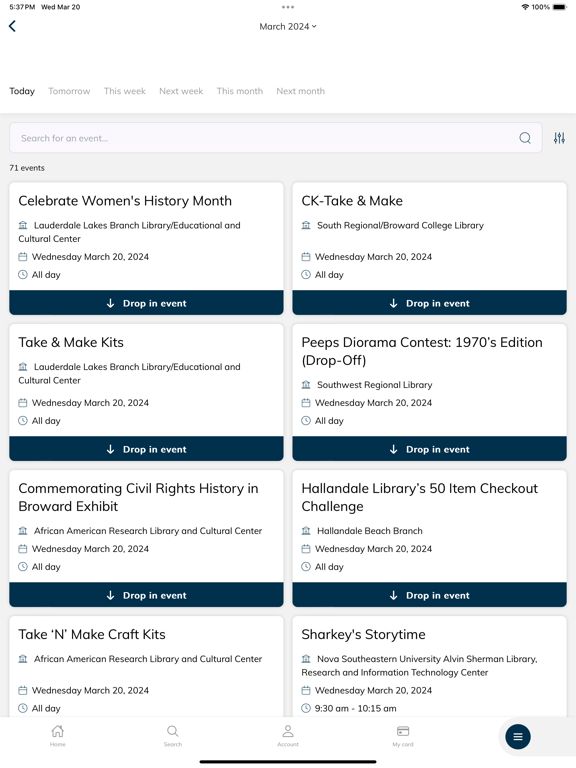
Task: Open the event filter sliders icon
Action: tap(559, 138)
